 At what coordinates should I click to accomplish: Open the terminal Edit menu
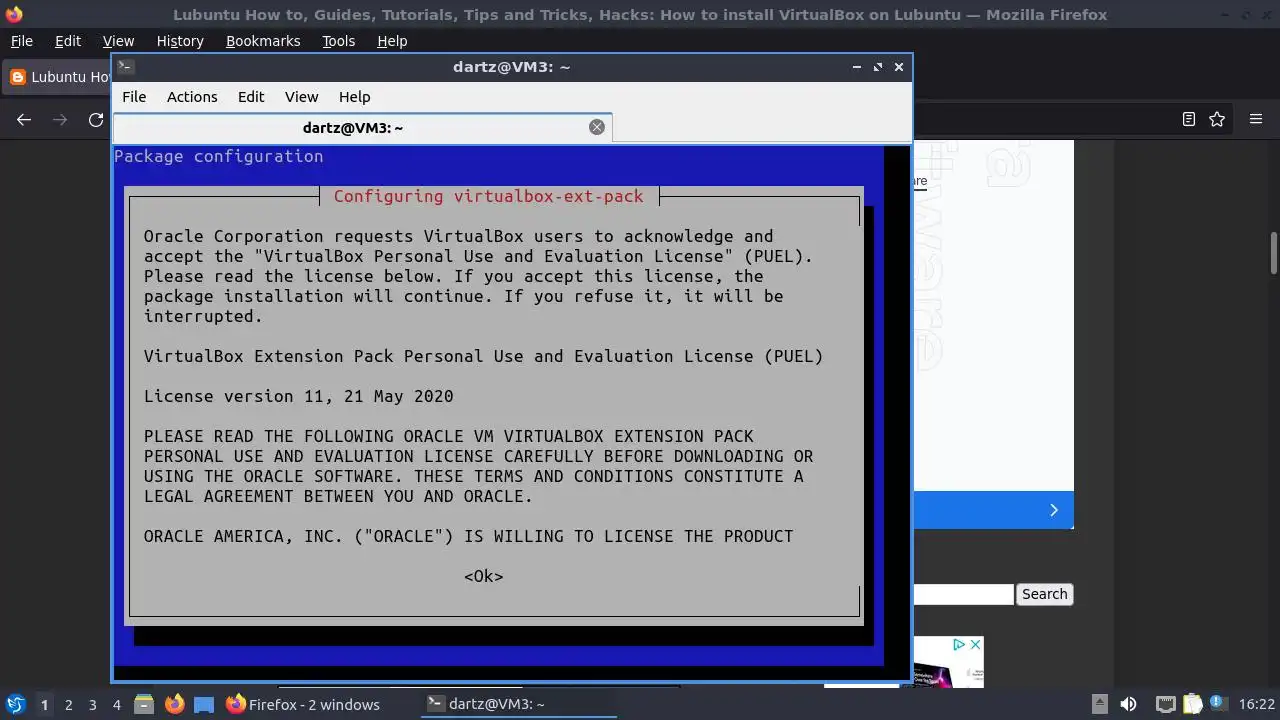tap(251, 97)
